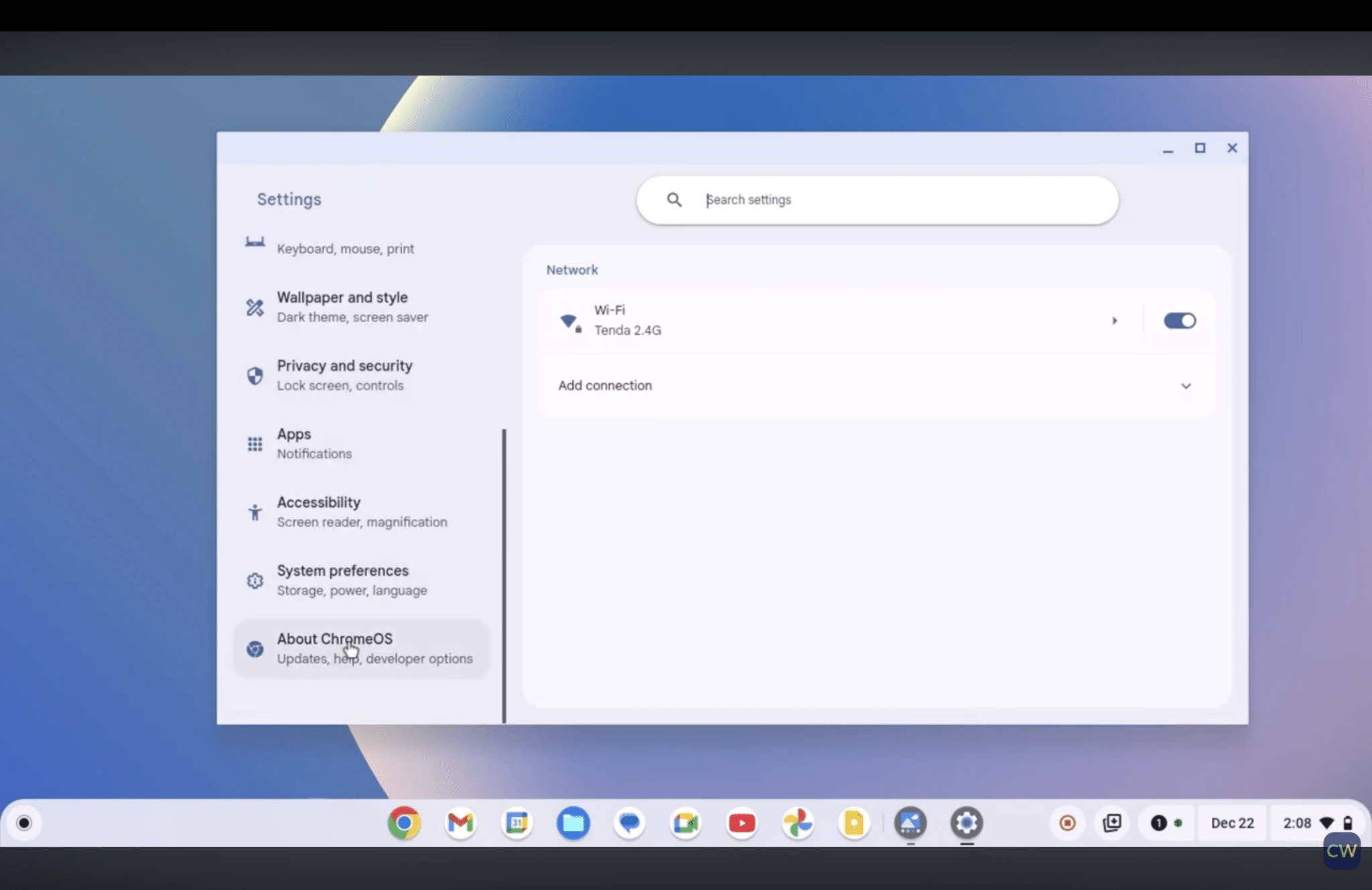Open quick settings at 2:08 clock
This screenshot has width=1372, height=890.
click(x=1317, y=823)
